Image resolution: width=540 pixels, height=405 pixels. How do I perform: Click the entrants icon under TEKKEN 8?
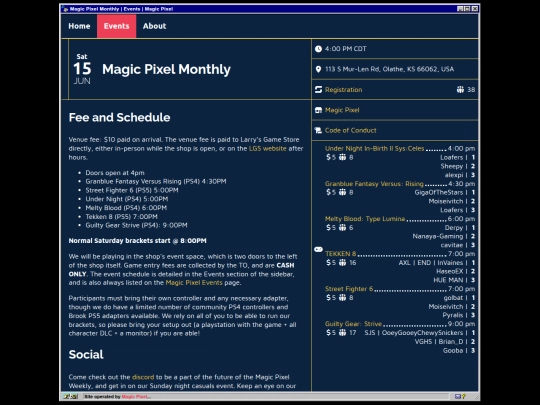click(x=342, y=263)
